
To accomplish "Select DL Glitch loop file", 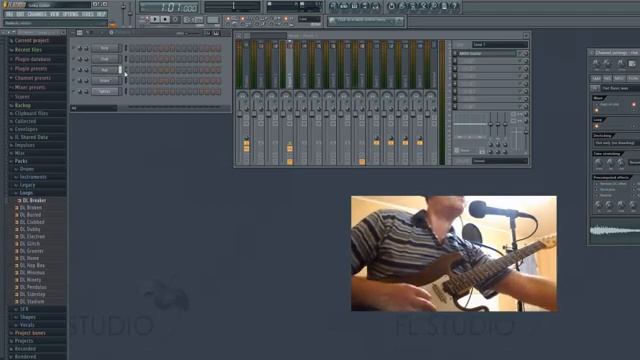I will [x=30, y=244].
